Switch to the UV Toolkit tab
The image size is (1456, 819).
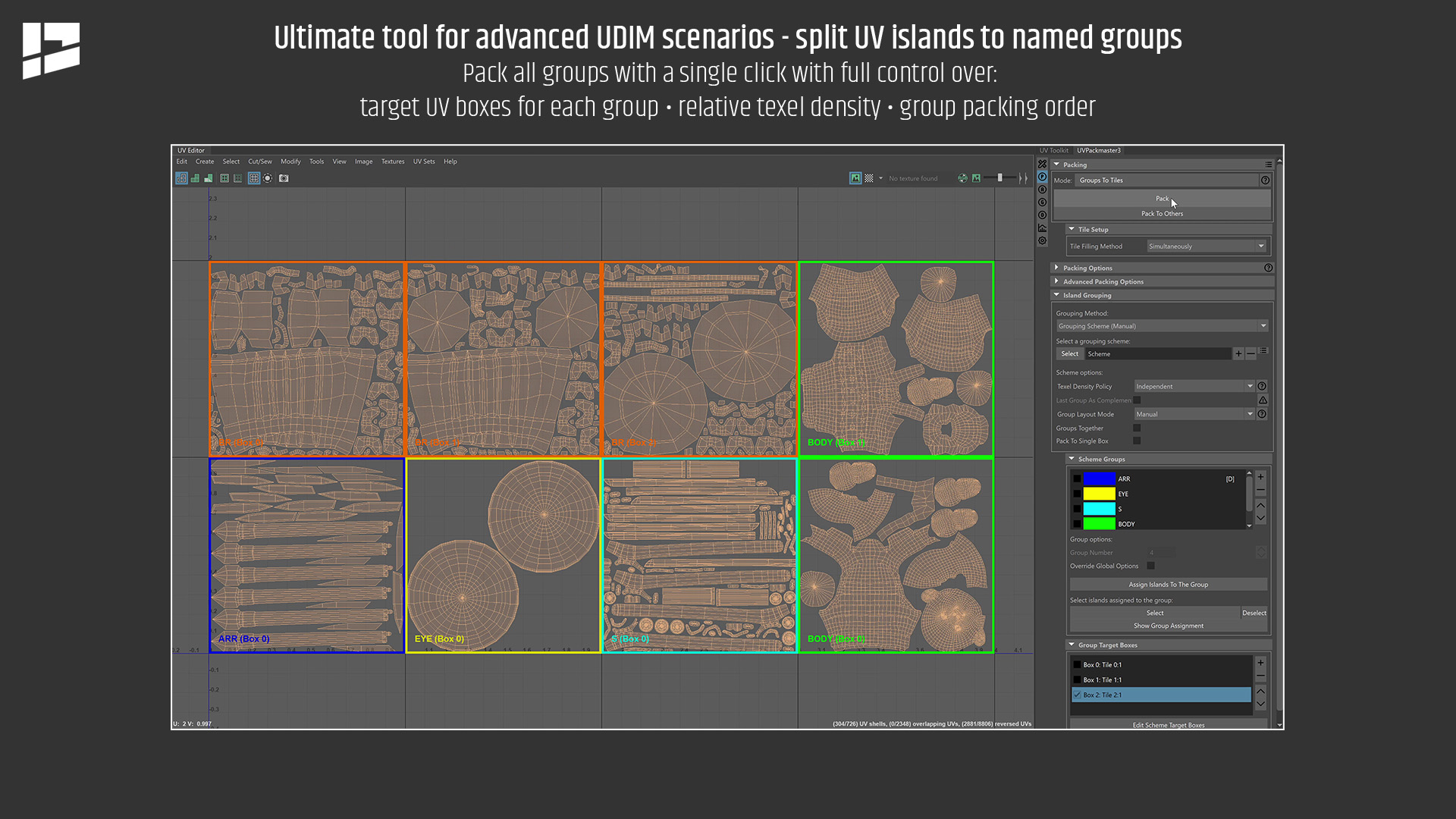[x=1054, y=150]
